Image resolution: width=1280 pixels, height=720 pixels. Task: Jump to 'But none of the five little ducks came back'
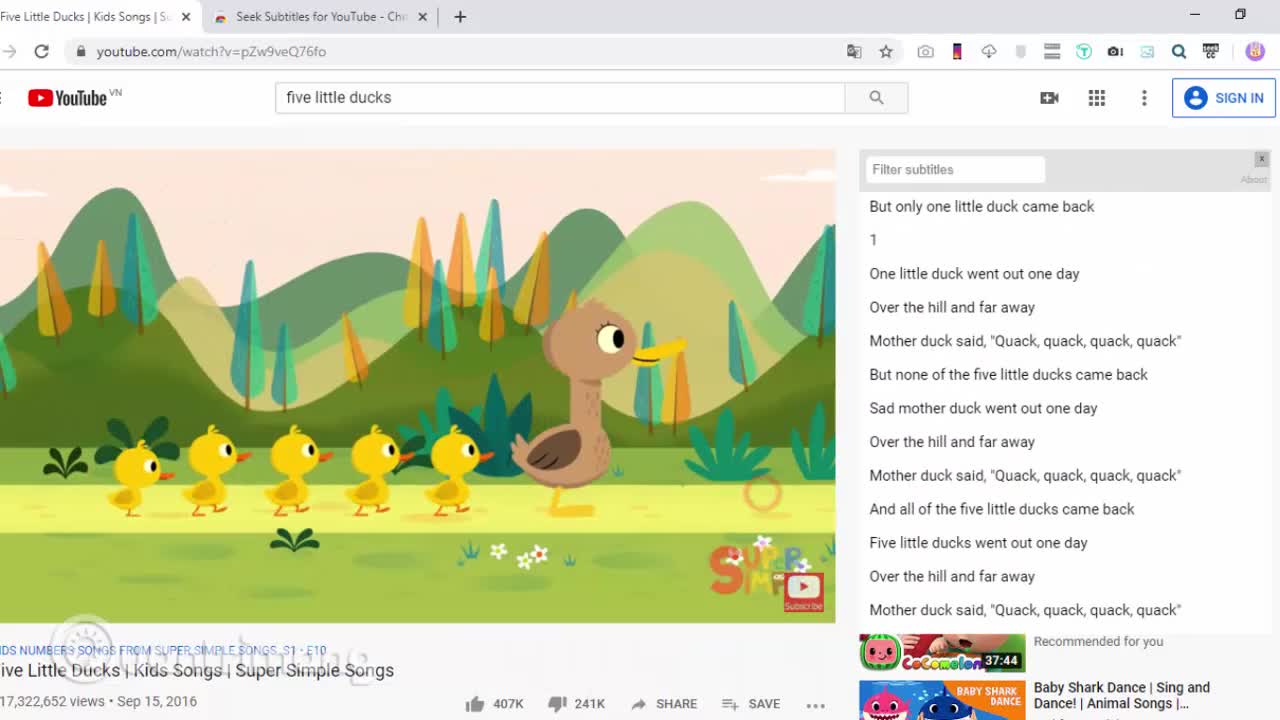[x=1008, y=374]
